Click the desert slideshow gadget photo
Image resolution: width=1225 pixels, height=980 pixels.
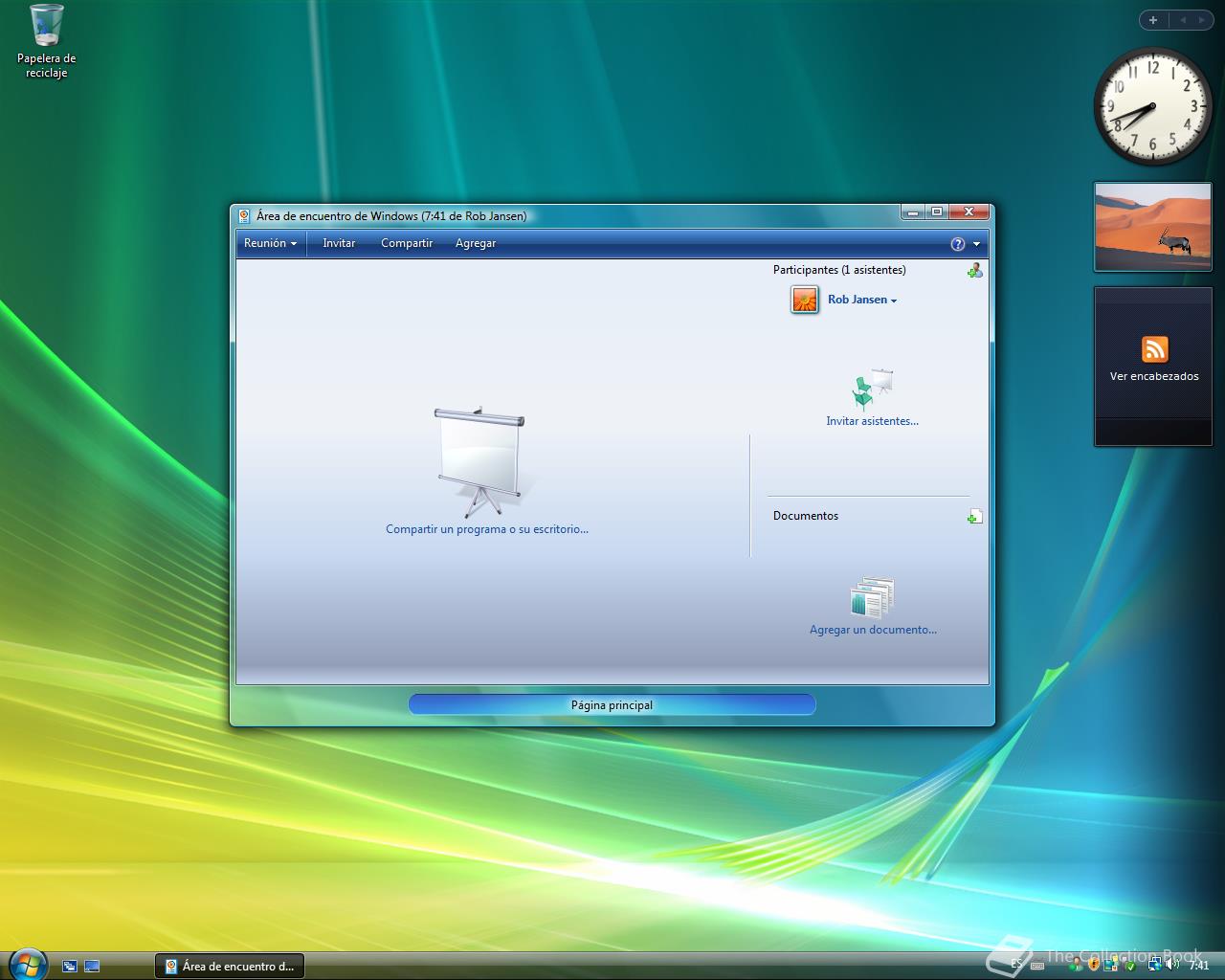pos(1152,227)
